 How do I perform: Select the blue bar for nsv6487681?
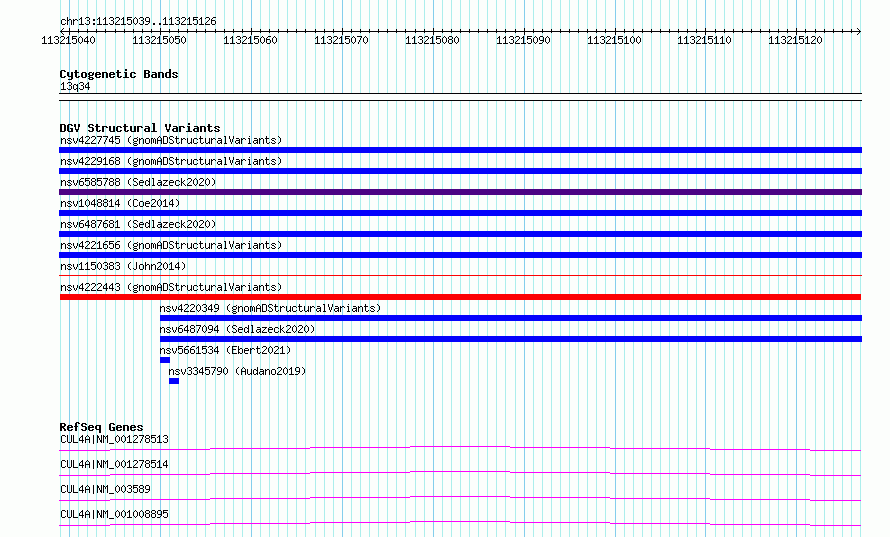(460, 234)
